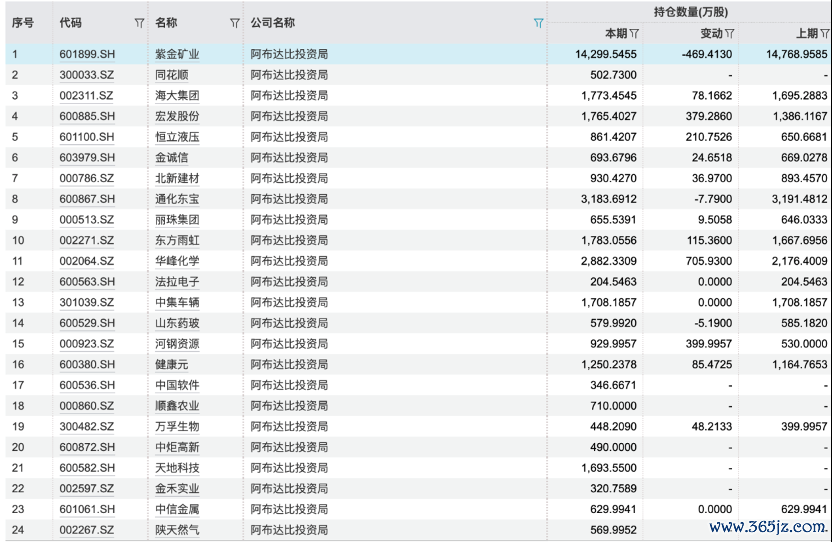Select the stock name 中炬高新

pos(177,448)
